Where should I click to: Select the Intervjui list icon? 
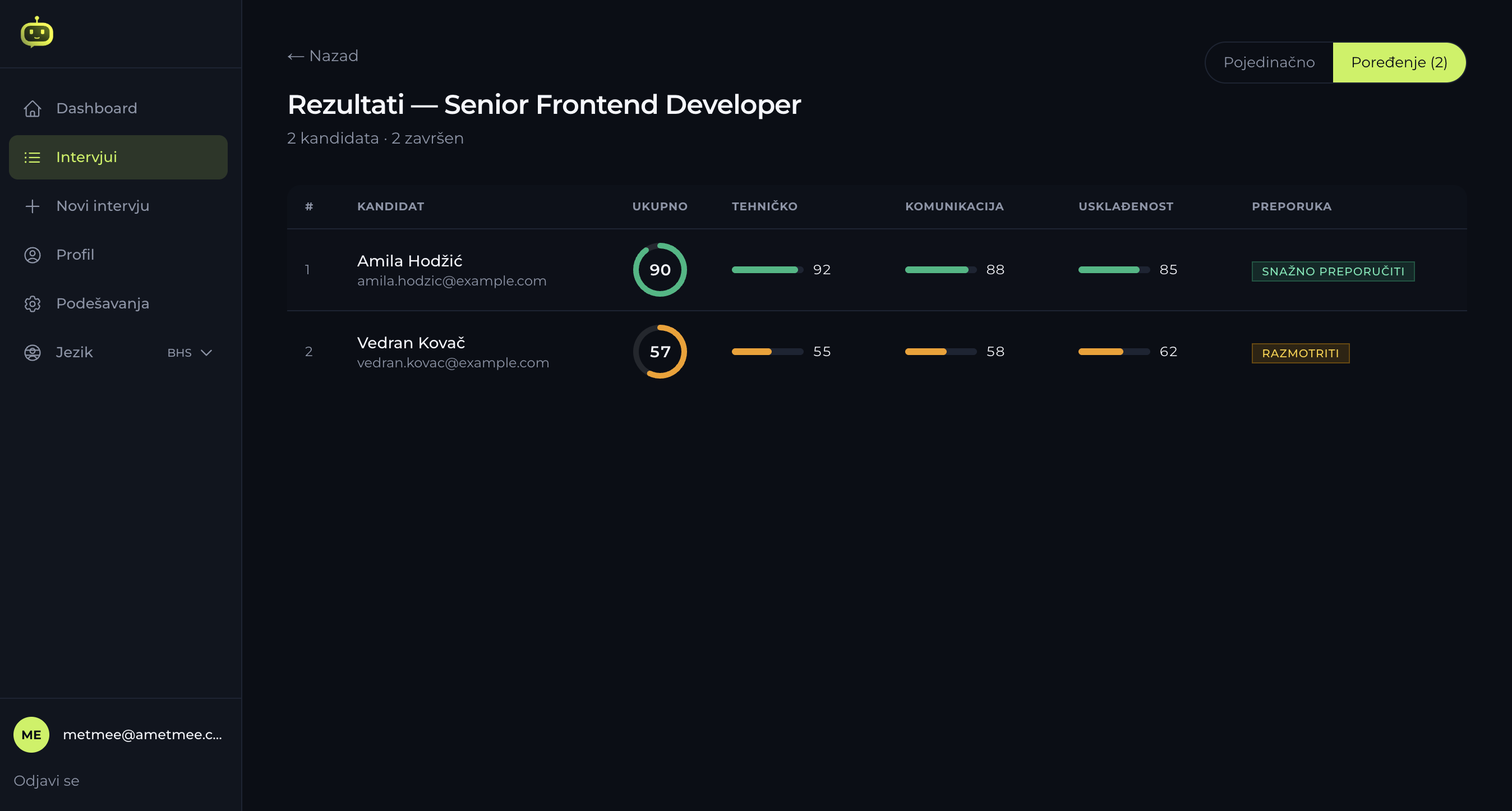[33, 157]
